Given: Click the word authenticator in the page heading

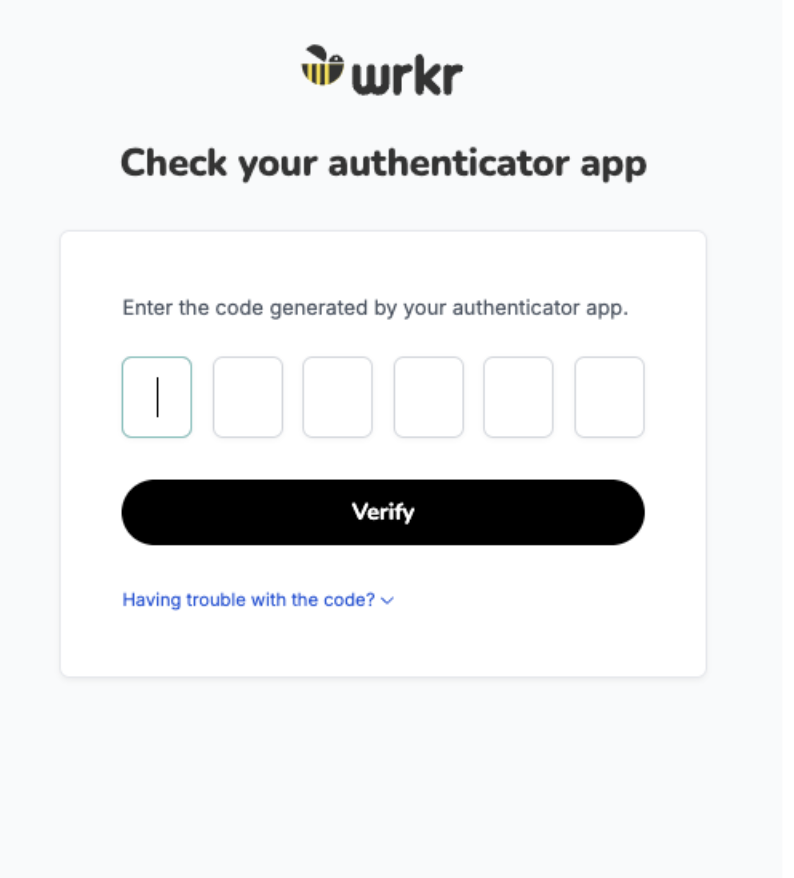Looking at the screenshot, I should pyautogui.click(x=449, y=162).
